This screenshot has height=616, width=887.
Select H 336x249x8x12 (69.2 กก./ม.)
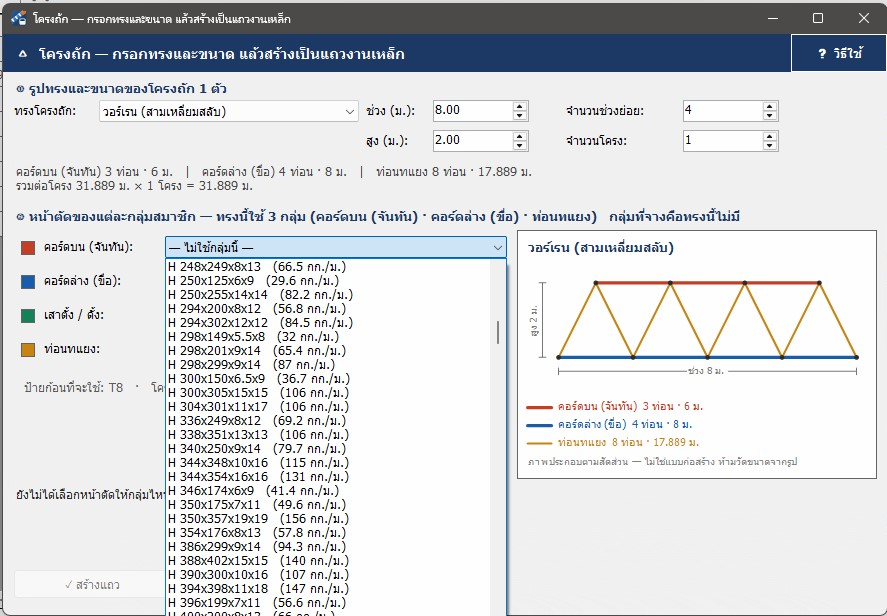(x=328, y=421)
